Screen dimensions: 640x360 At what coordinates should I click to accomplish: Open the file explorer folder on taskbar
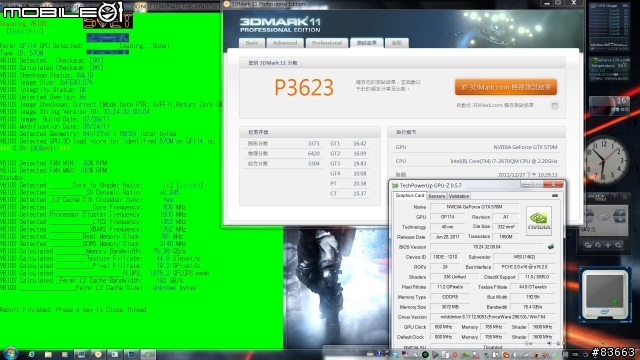pyautogui.click(x=48, y=354)
